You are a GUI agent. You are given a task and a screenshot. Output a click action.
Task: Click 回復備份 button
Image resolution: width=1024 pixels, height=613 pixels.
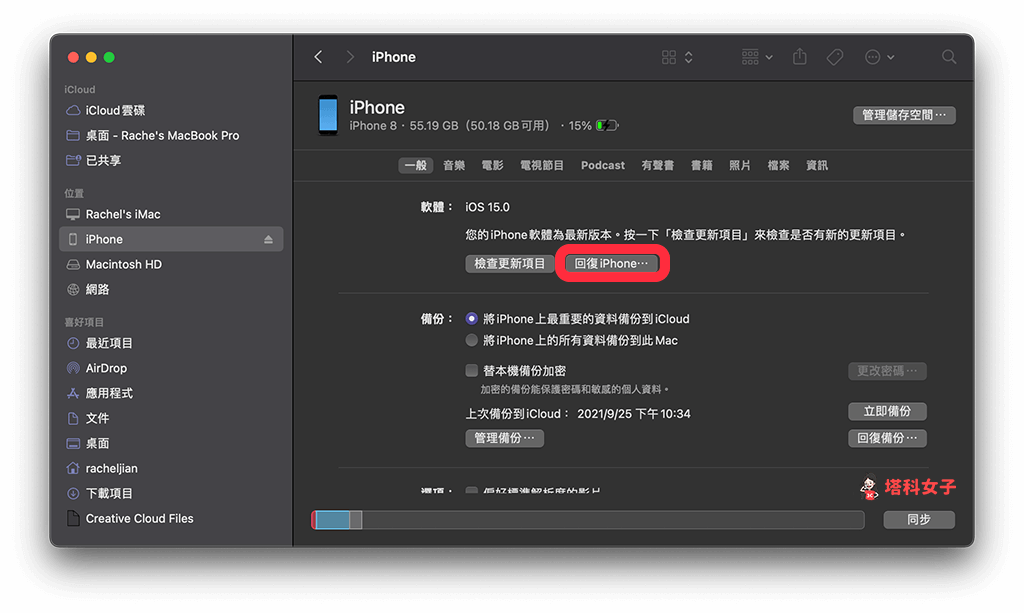tap(887, 438)
